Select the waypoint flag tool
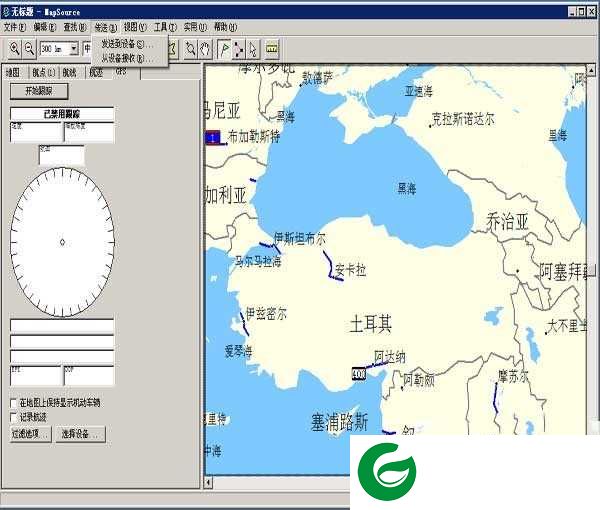600x510 pixels. pos(224,49)
